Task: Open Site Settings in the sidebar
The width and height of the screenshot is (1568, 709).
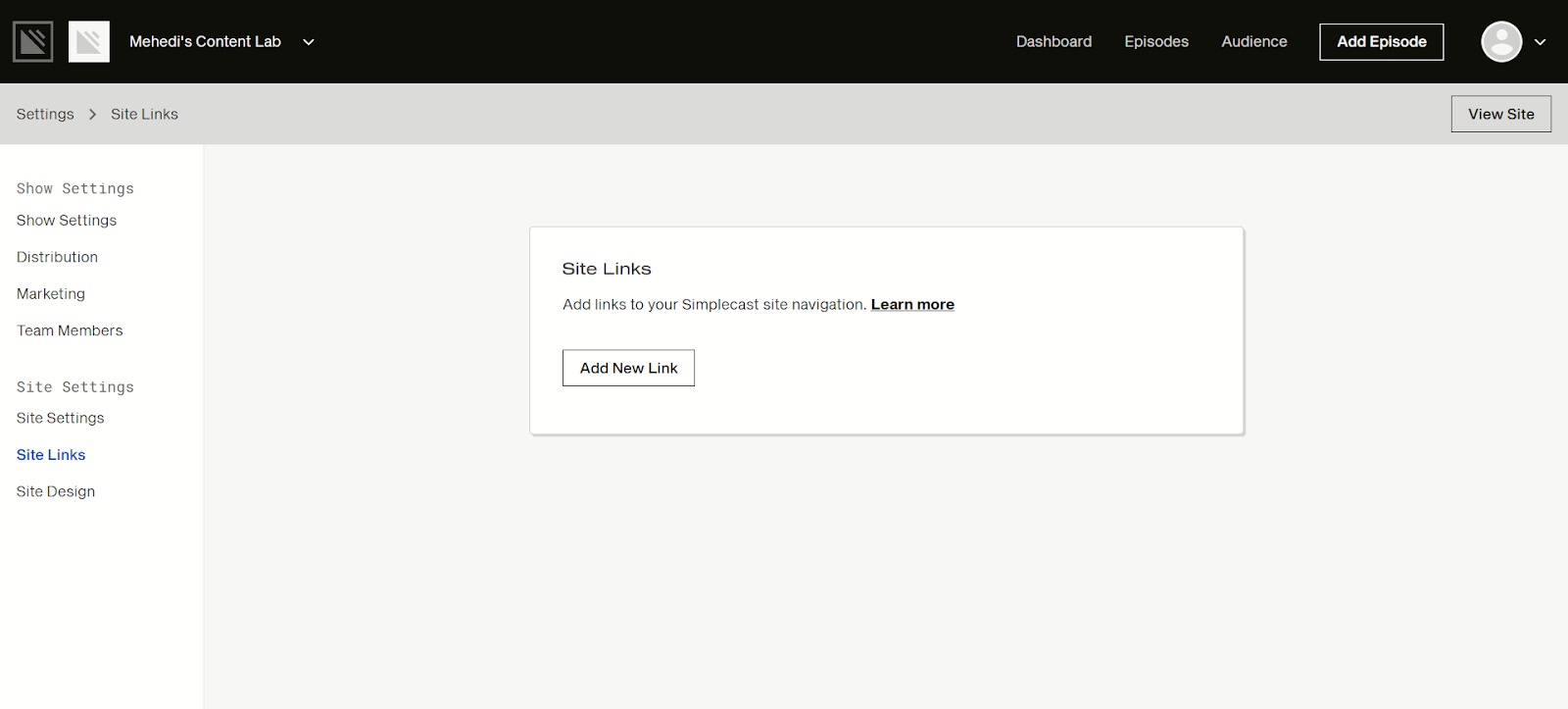Action: (x=60, y=418)
